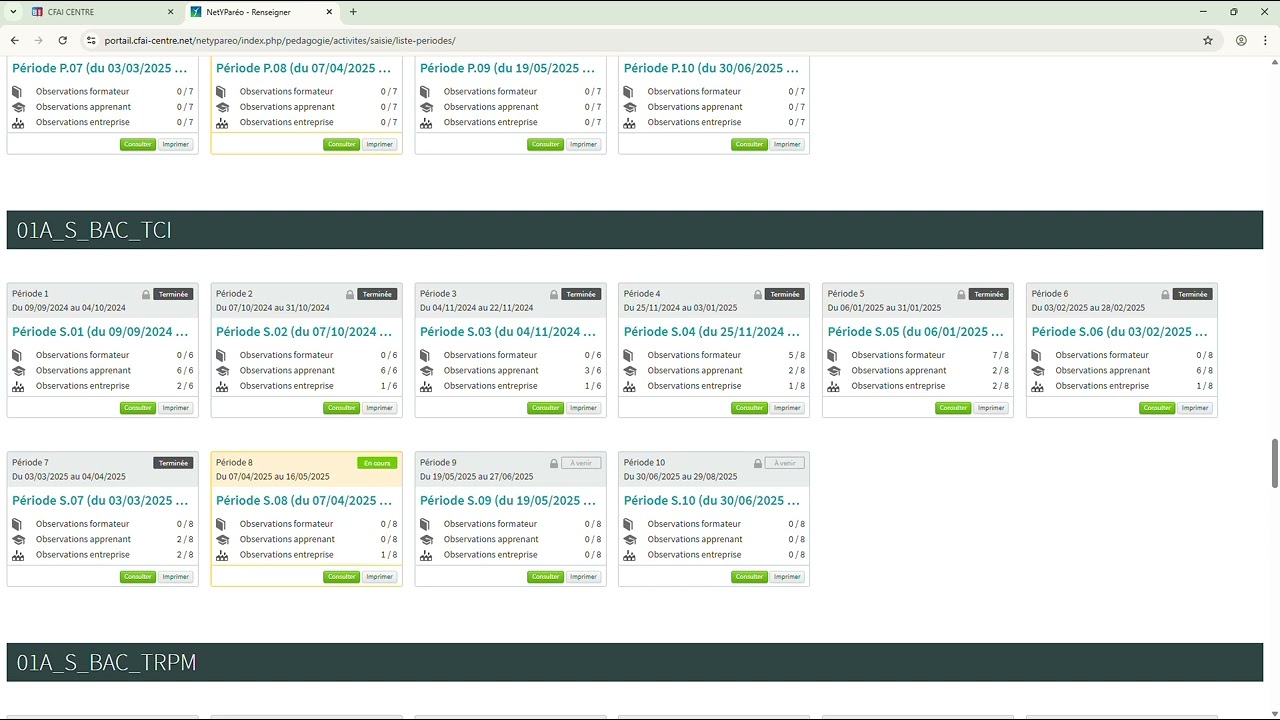The width and height of the screenshot is (1280, 720).
Task: Click entreprise factory icon in Période S.03
Action: click(425, 386)
